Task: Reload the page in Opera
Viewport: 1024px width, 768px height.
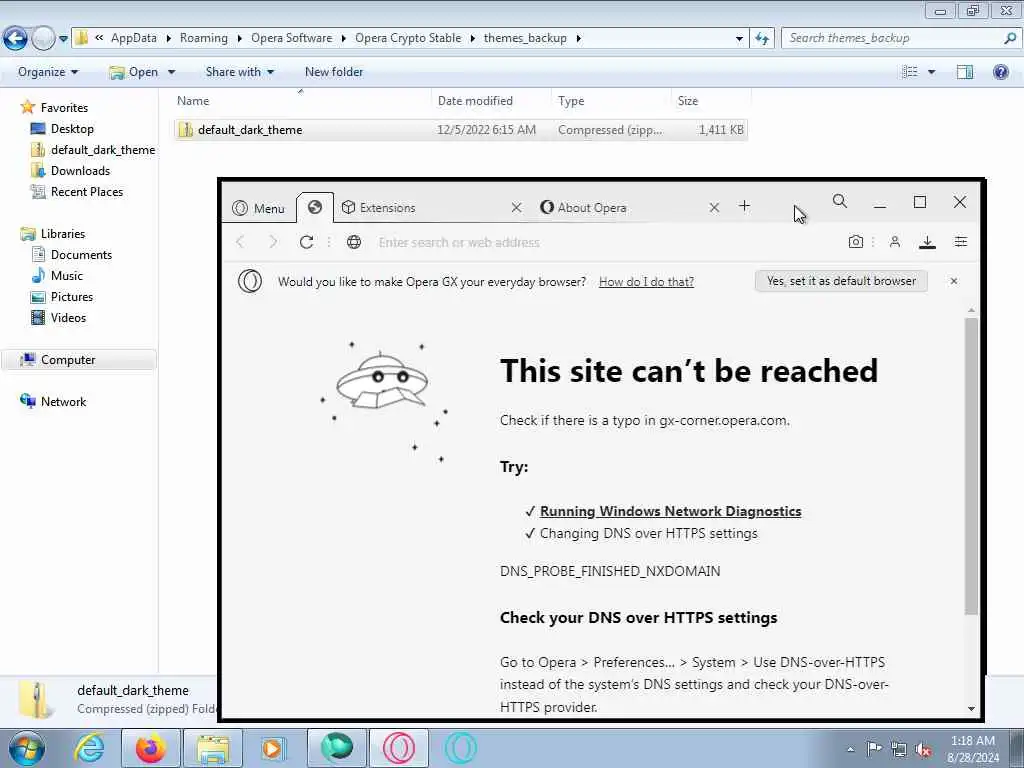Action: tap(306, 242)
